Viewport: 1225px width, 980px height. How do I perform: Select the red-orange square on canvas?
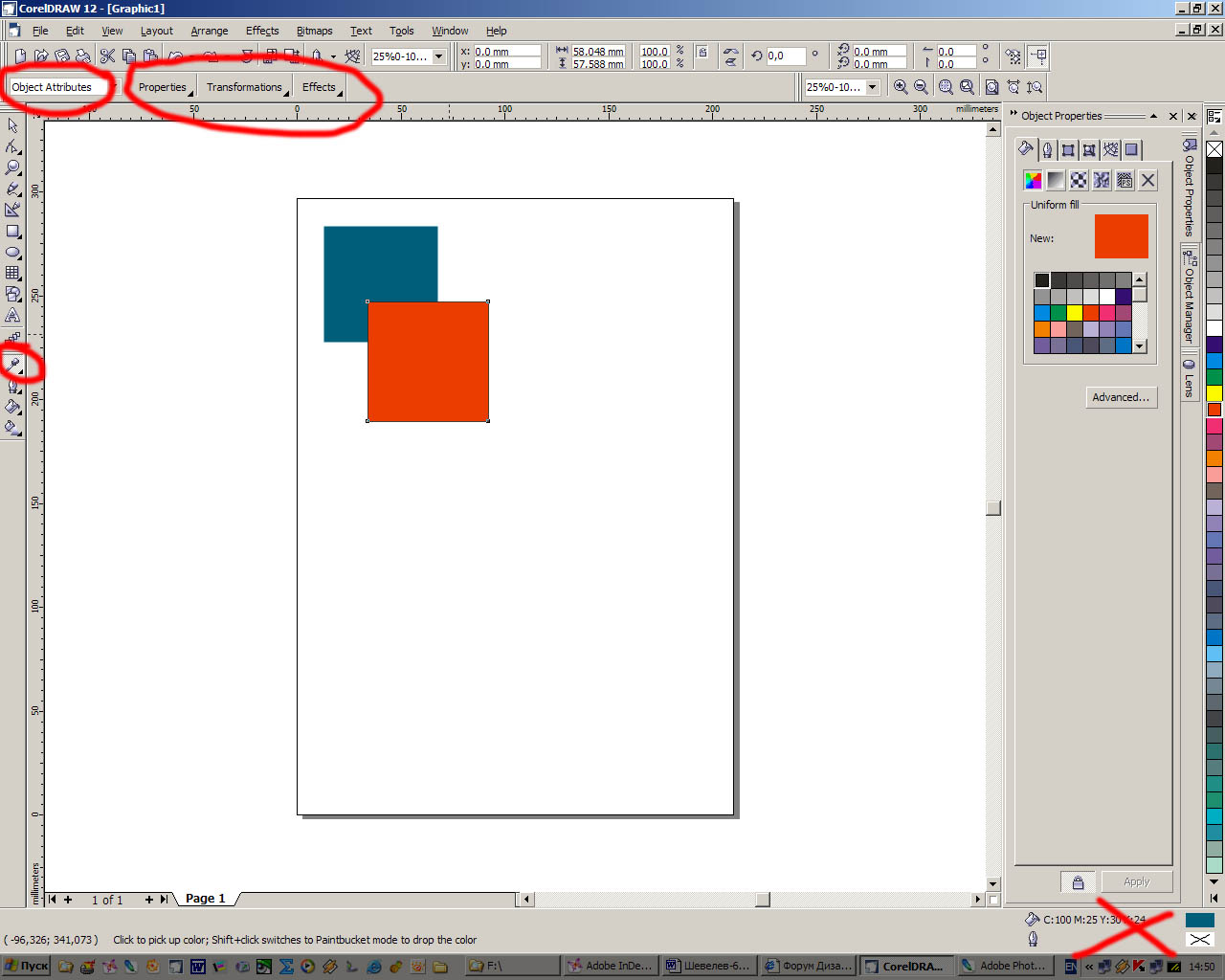[428, 362]
